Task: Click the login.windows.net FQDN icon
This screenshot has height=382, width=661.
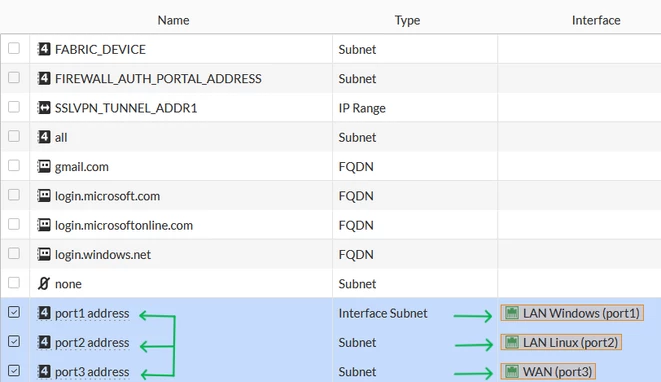Action: [44, 254]
